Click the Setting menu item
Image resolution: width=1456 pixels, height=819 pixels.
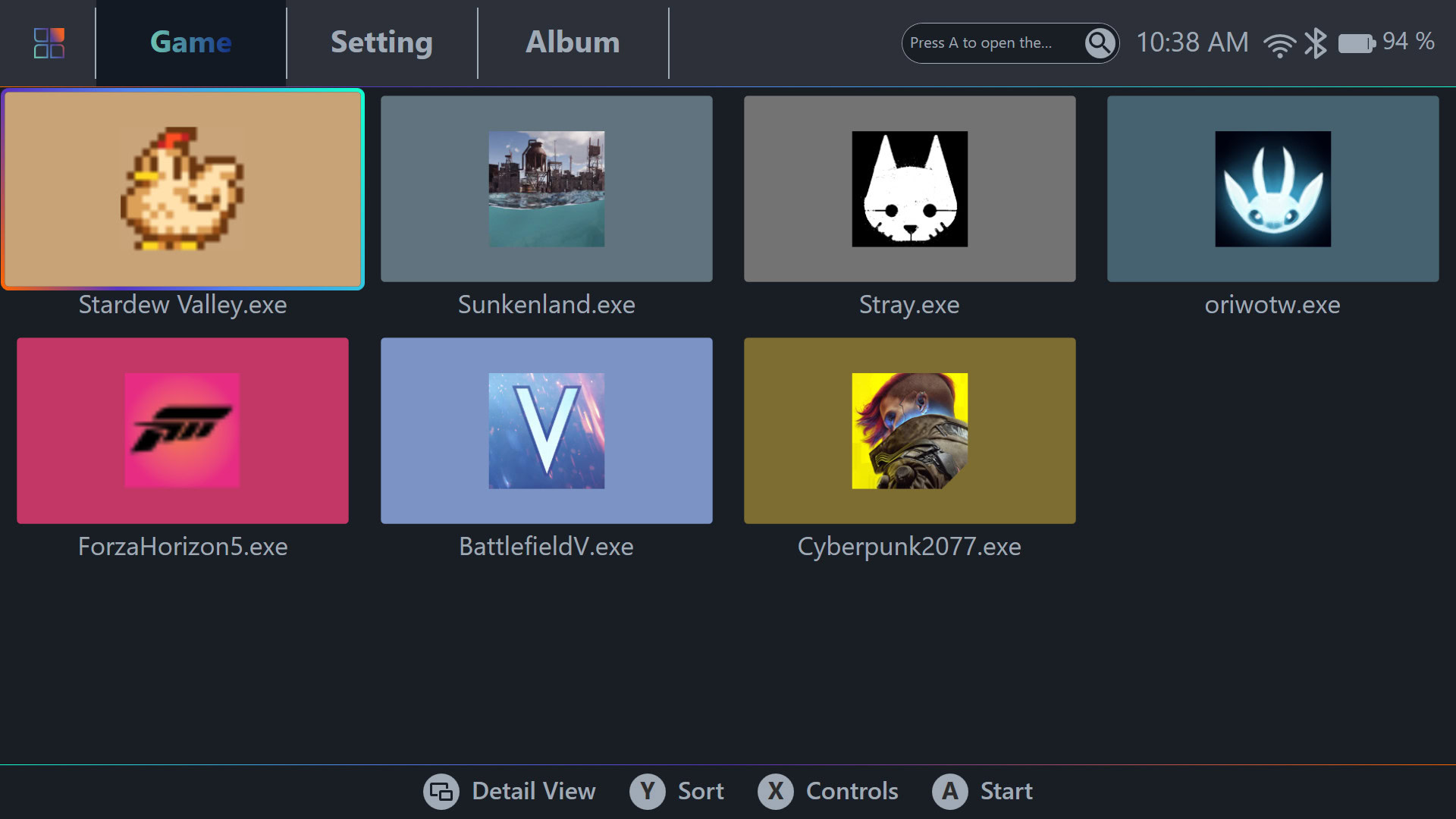tap(382, 42)
